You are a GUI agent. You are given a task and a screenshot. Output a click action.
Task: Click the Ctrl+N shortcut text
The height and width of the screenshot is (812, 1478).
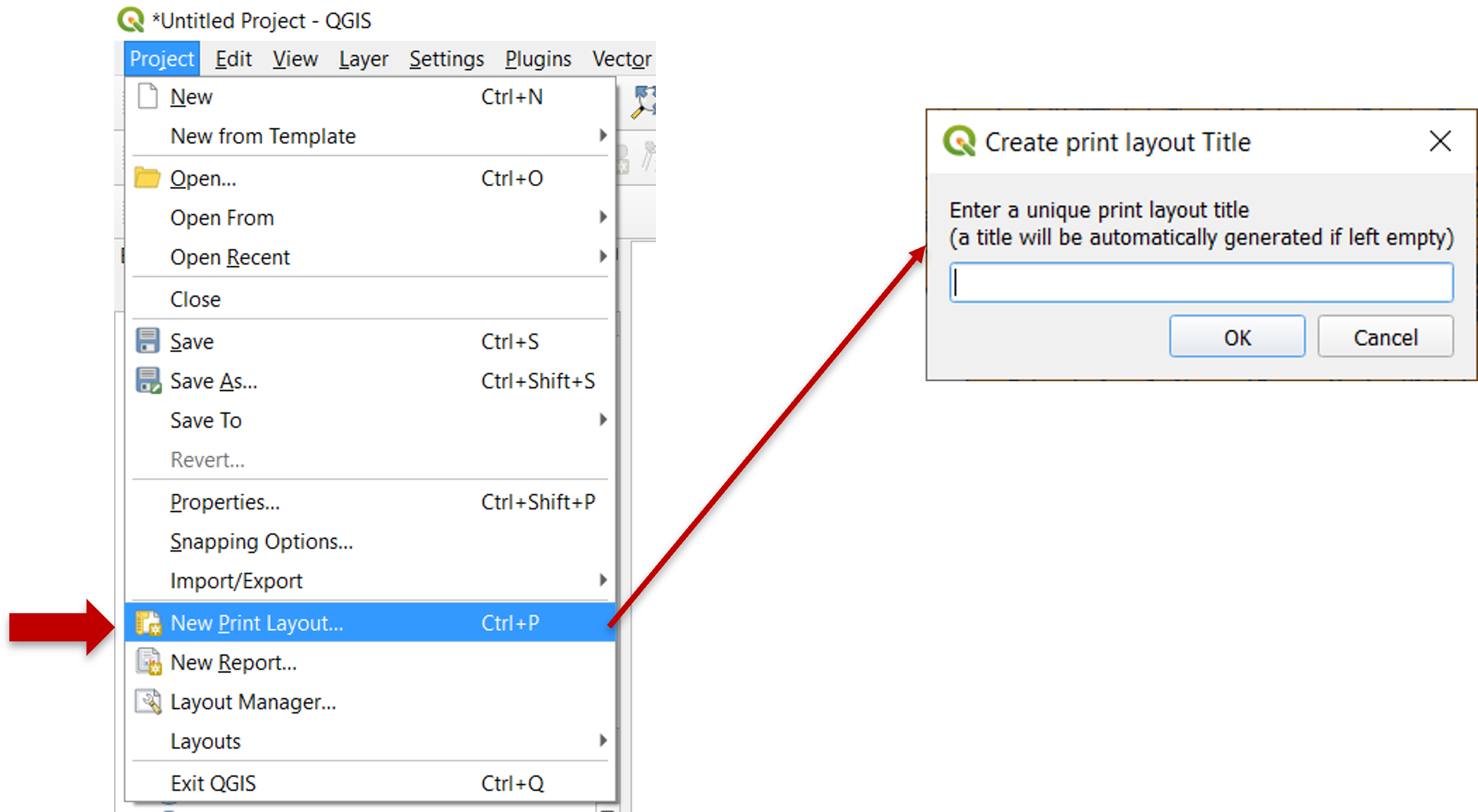click(x=512, y=97)
